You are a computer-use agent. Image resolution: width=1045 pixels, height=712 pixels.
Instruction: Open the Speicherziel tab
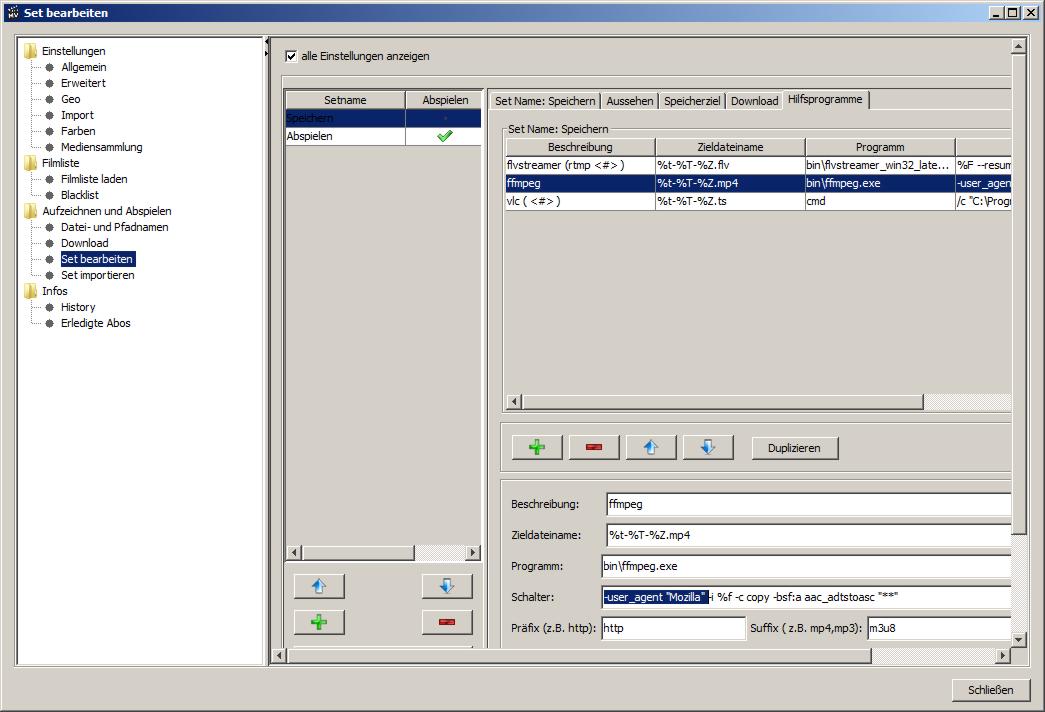pos(692,101)
